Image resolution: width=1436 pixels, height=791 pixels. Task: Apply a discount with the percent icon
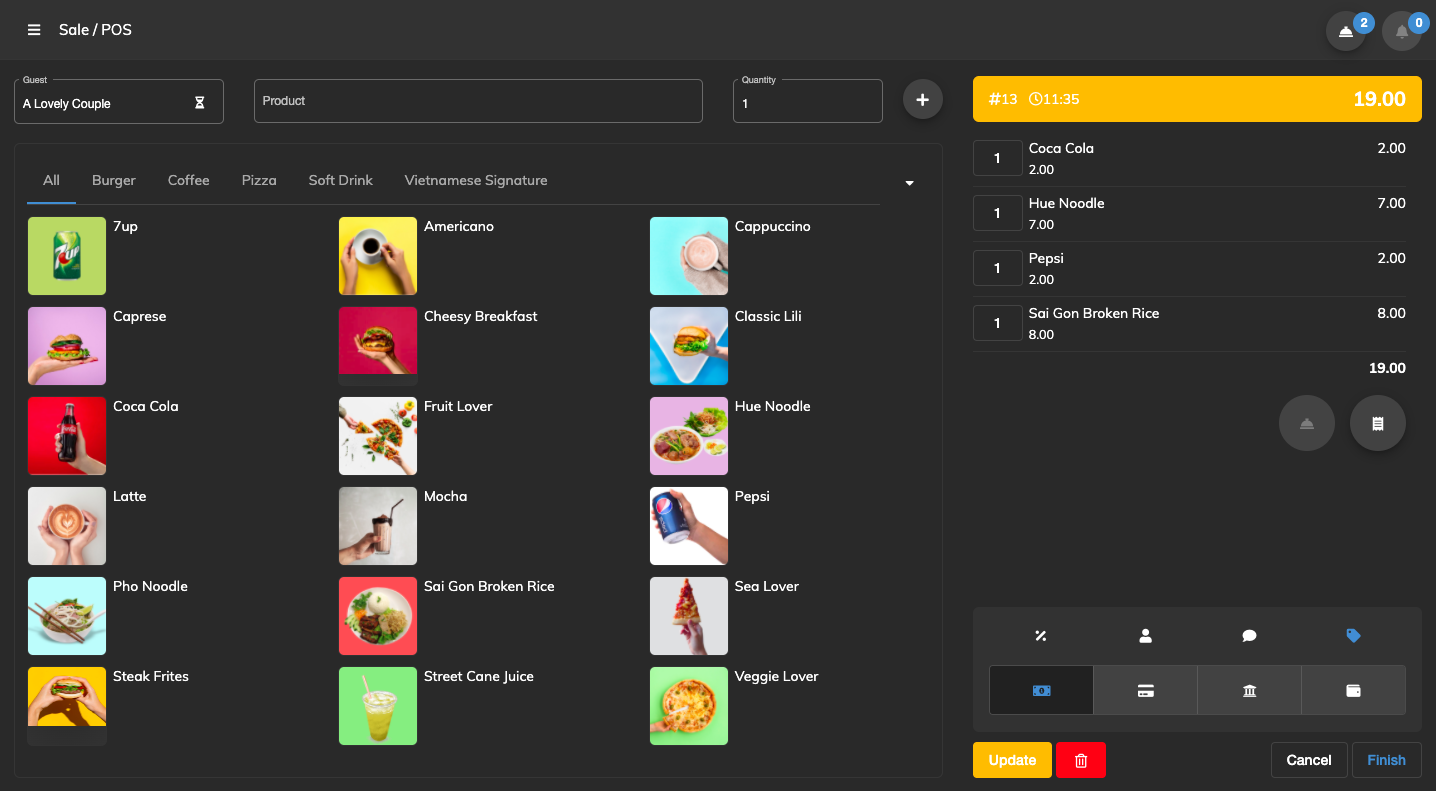coord(1040,636)
